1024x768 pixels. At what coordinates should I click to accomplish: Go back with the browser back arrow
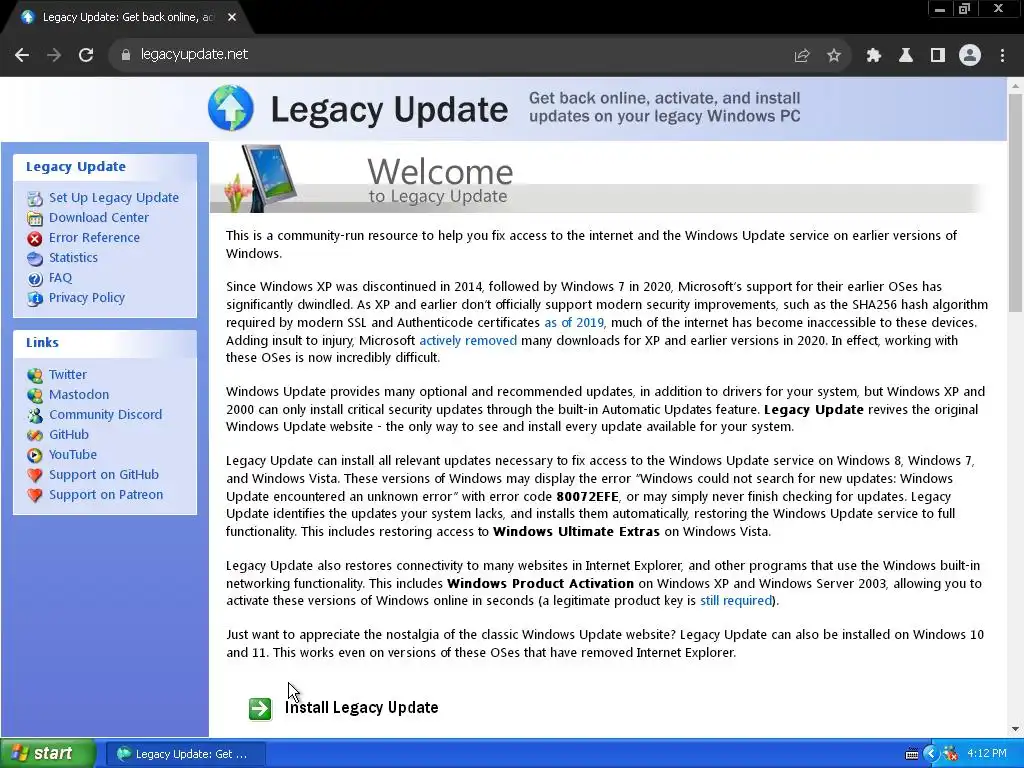(x=22, y=55)
